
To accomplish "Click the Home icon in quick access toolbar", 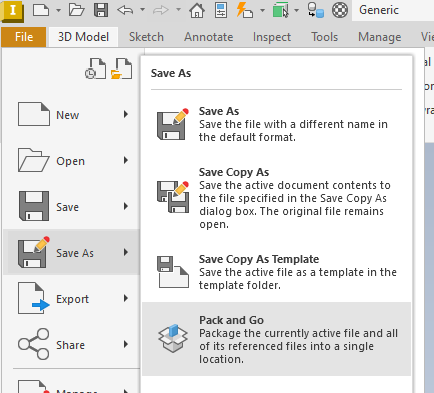I will click(197, 10).
